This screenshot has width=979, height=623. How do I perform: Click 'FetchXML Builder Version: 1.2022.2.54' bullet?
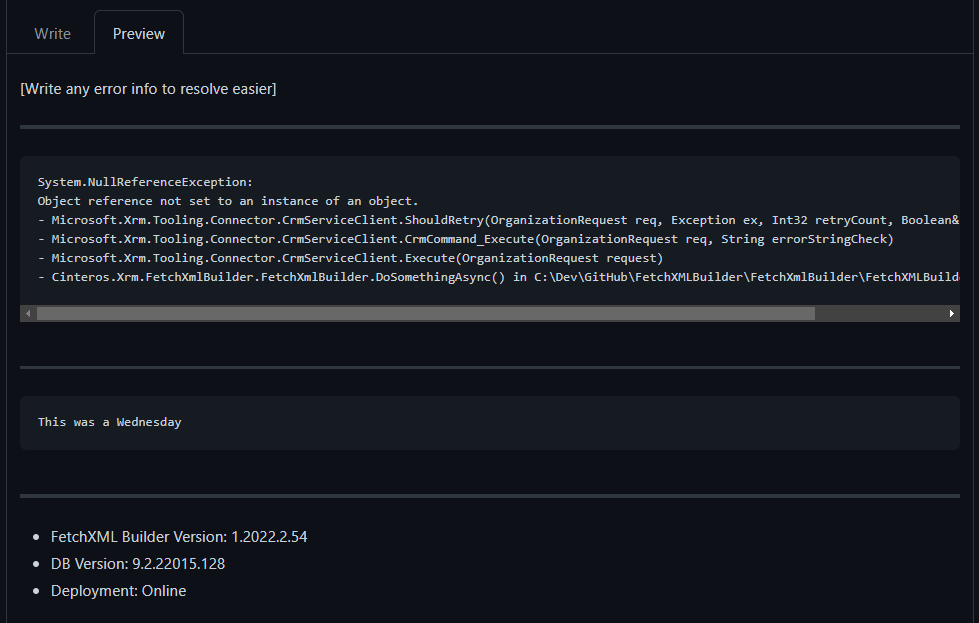point(179,537)
